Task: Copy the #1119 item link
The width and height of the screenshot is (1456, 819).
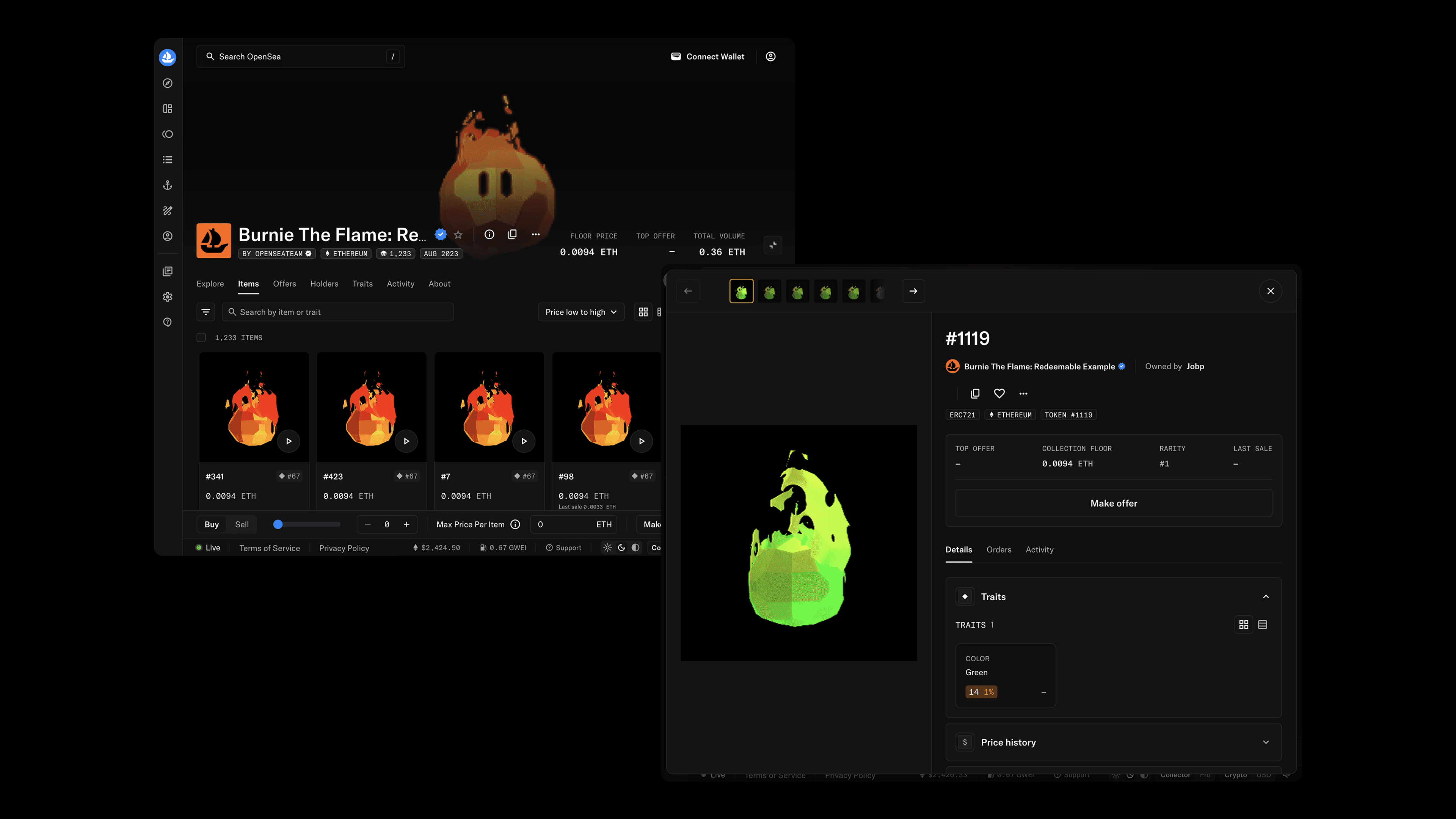Action: 975,394
